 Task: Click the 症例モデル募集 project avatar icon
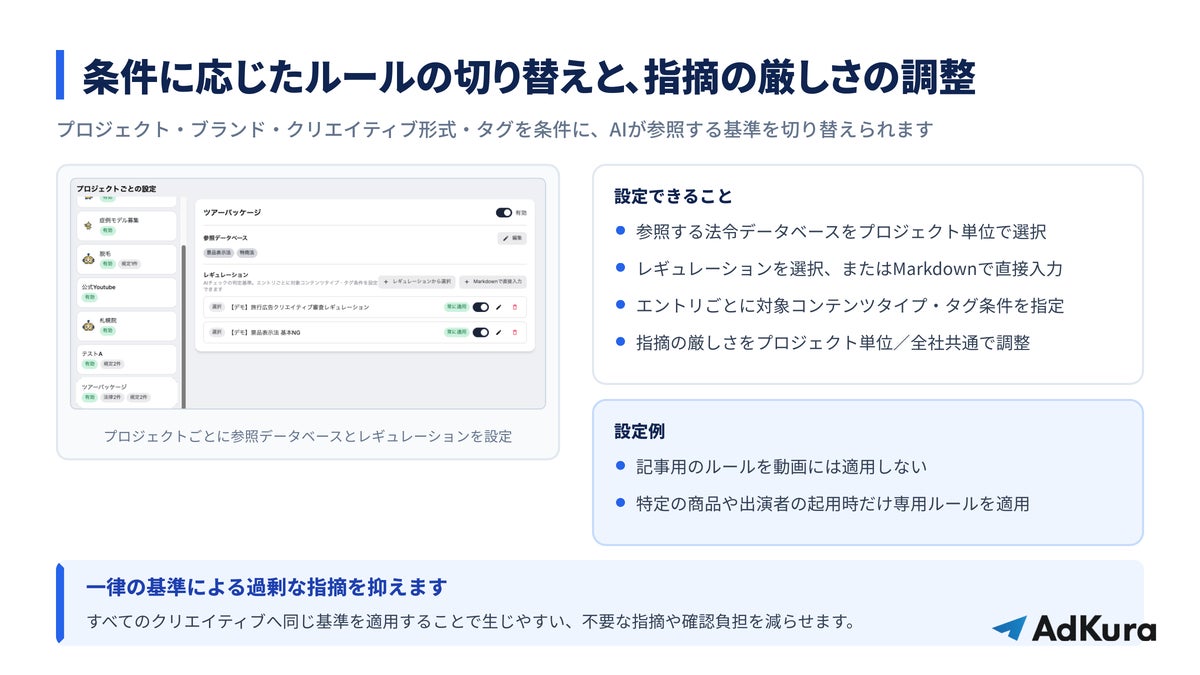click(88, 225)
